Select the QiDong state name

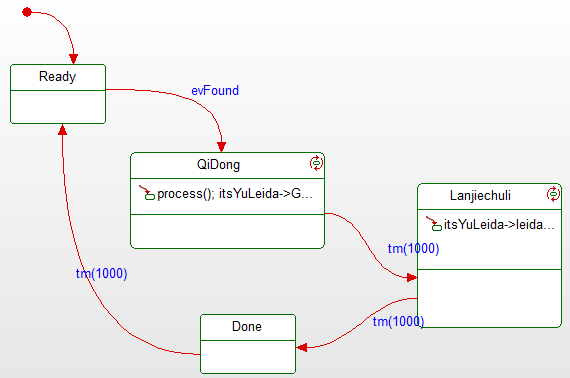coord(218,165)
